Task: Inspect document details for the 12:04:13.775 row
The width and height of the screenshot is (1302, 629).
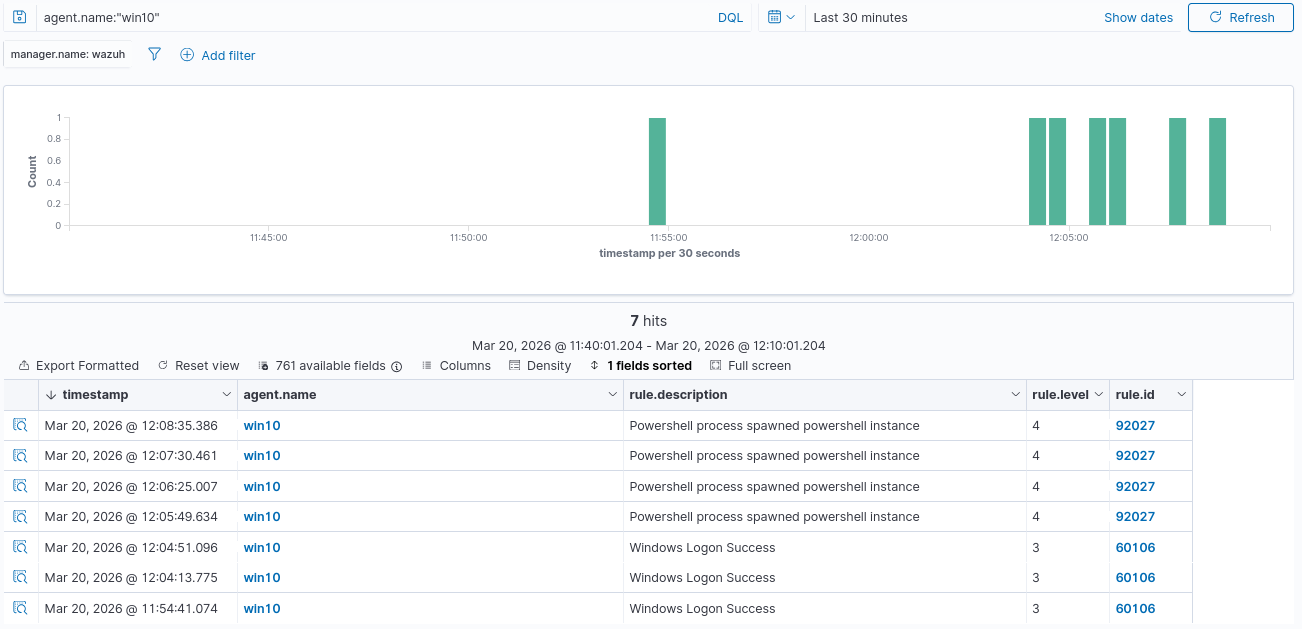Action: pyautogui.click(x=20, y=577)
